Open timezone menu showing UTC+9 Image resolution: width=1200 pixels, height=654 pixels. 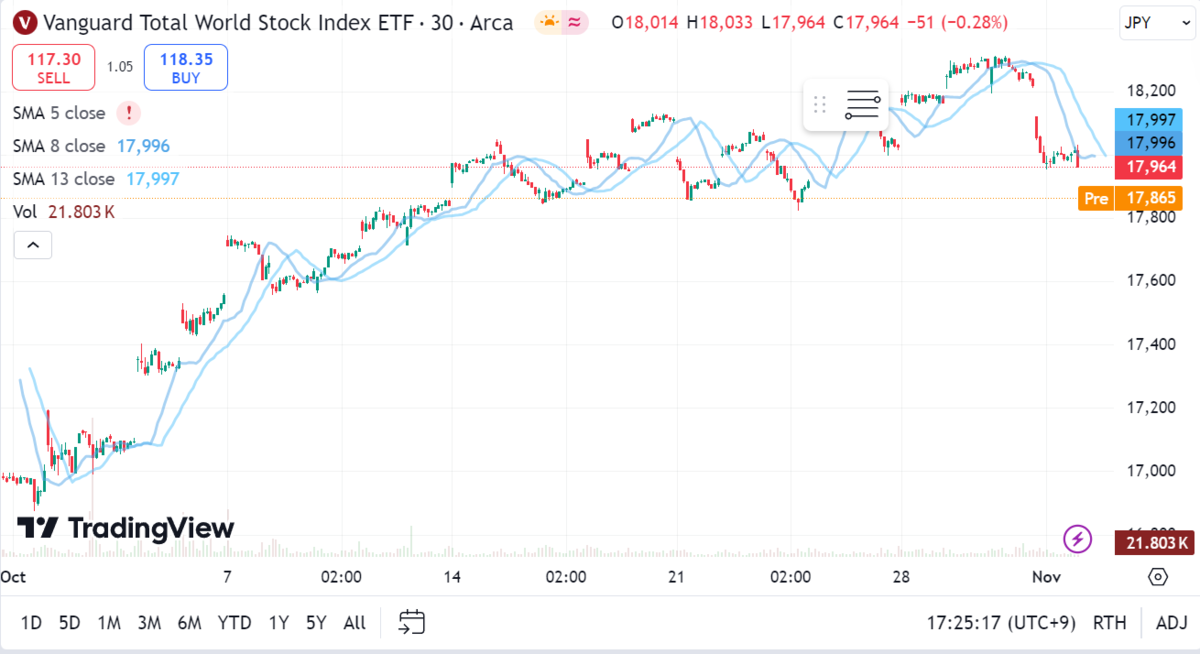click(x=1001, y=622)
